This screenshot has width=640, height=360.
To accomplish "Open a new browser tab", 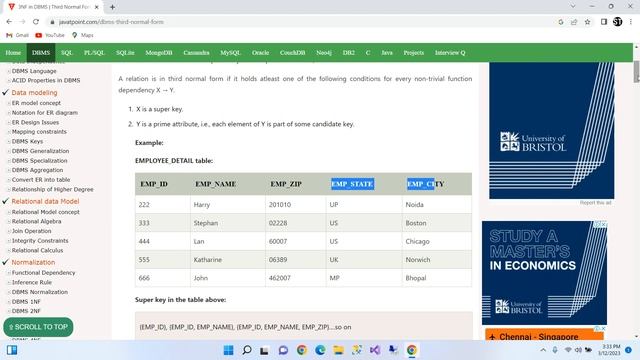I will tap(112, 7).
